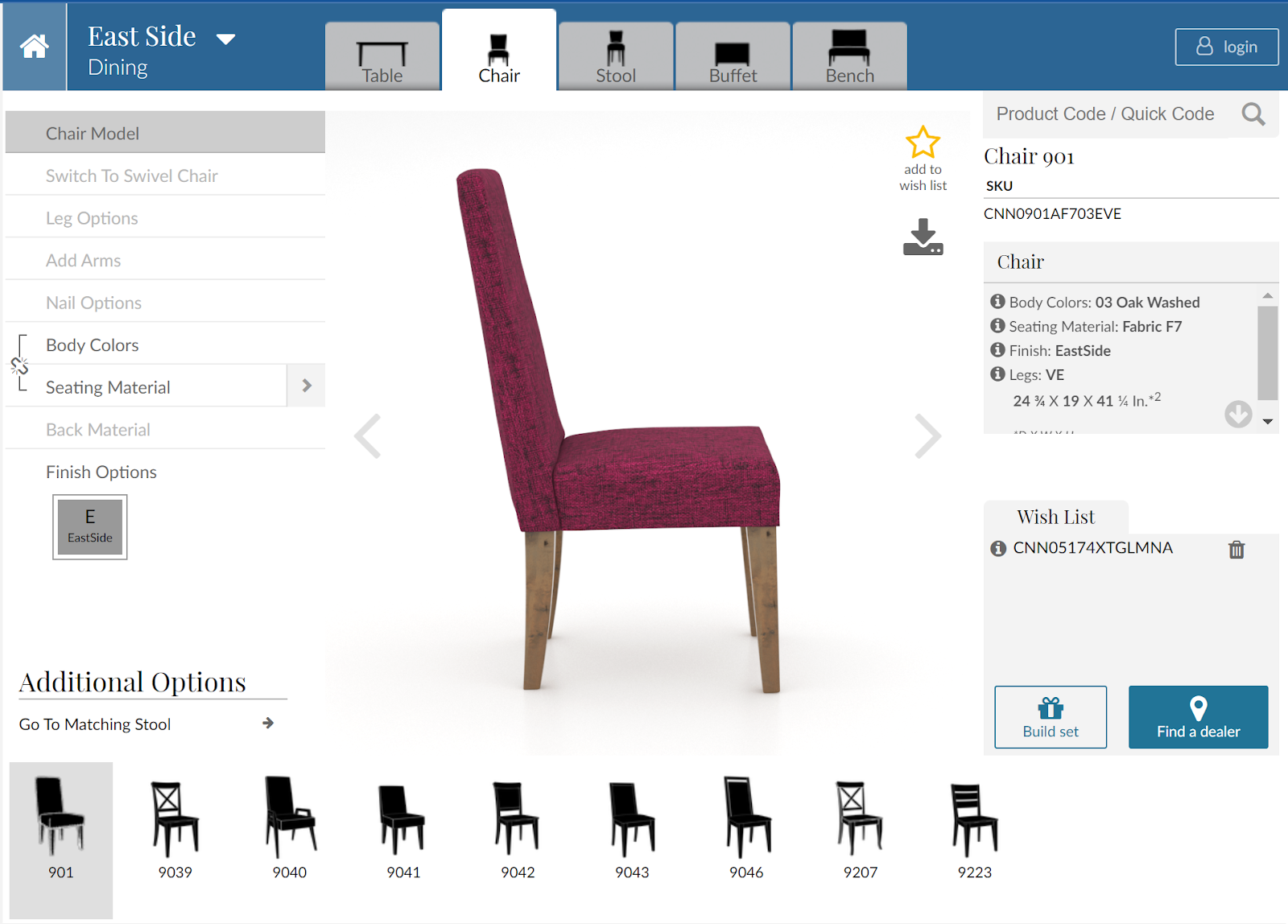The width and height of the screenshot is (1288, 924).
Task: Open East Side collection dropdown
Action: pos(226,39)
